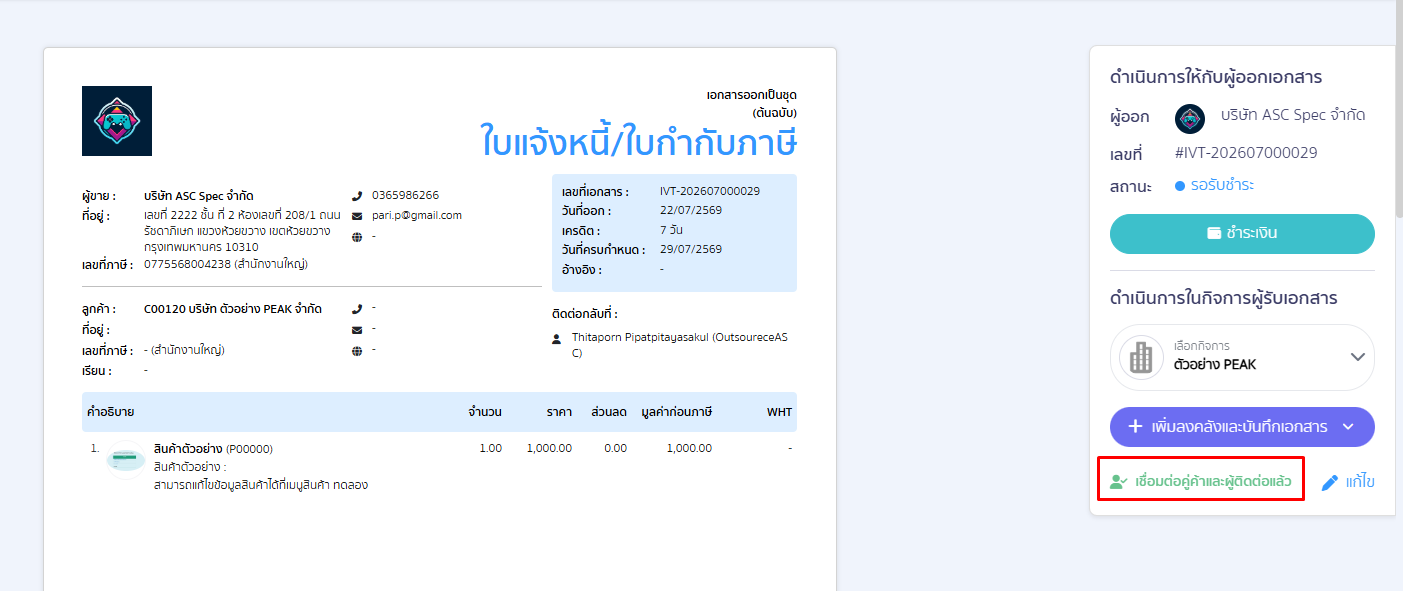
Task: Click the due date 29/07/2569
Action: pos(691,249)
